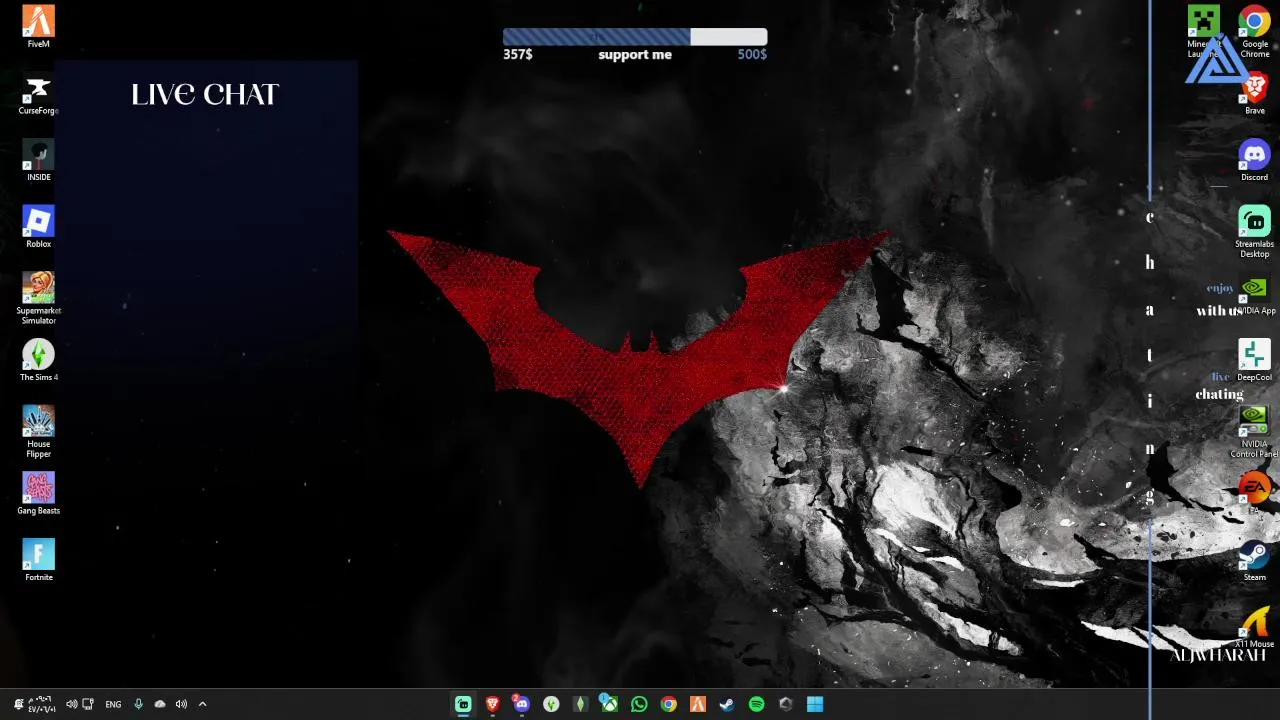
Task: Launch the CurseForge desktop shortcut
Action: tap(38, 94)
